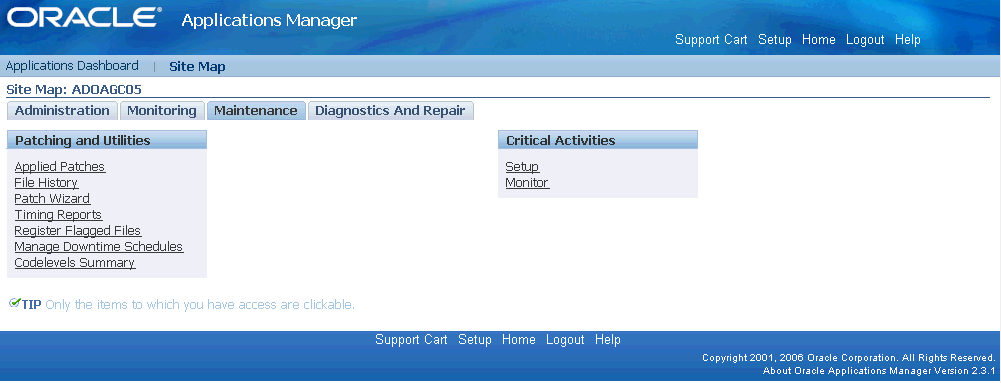Select Site Map in the navigation bar

pos(197,66)
